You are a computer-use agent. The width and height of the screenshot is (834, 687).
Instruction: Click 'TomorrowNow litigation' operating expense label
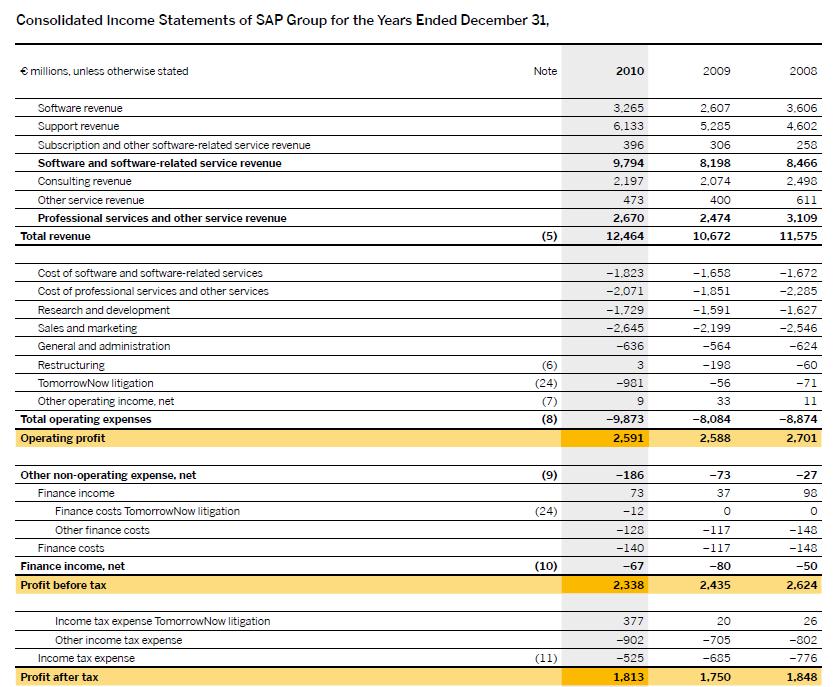pyautogui.click(x=95, y=383)
